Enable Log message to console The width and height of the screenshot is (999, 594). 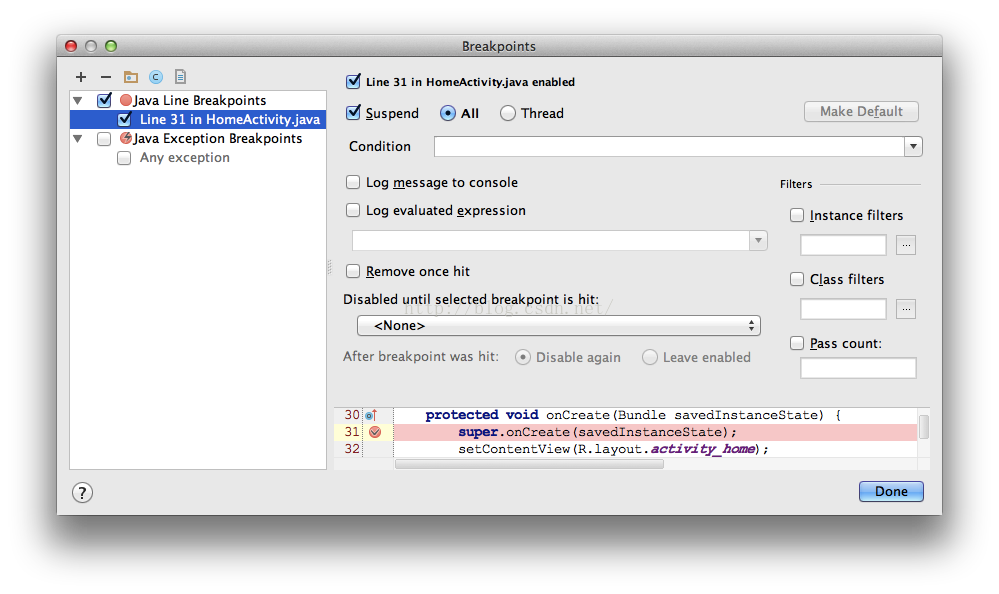point(353,182)
